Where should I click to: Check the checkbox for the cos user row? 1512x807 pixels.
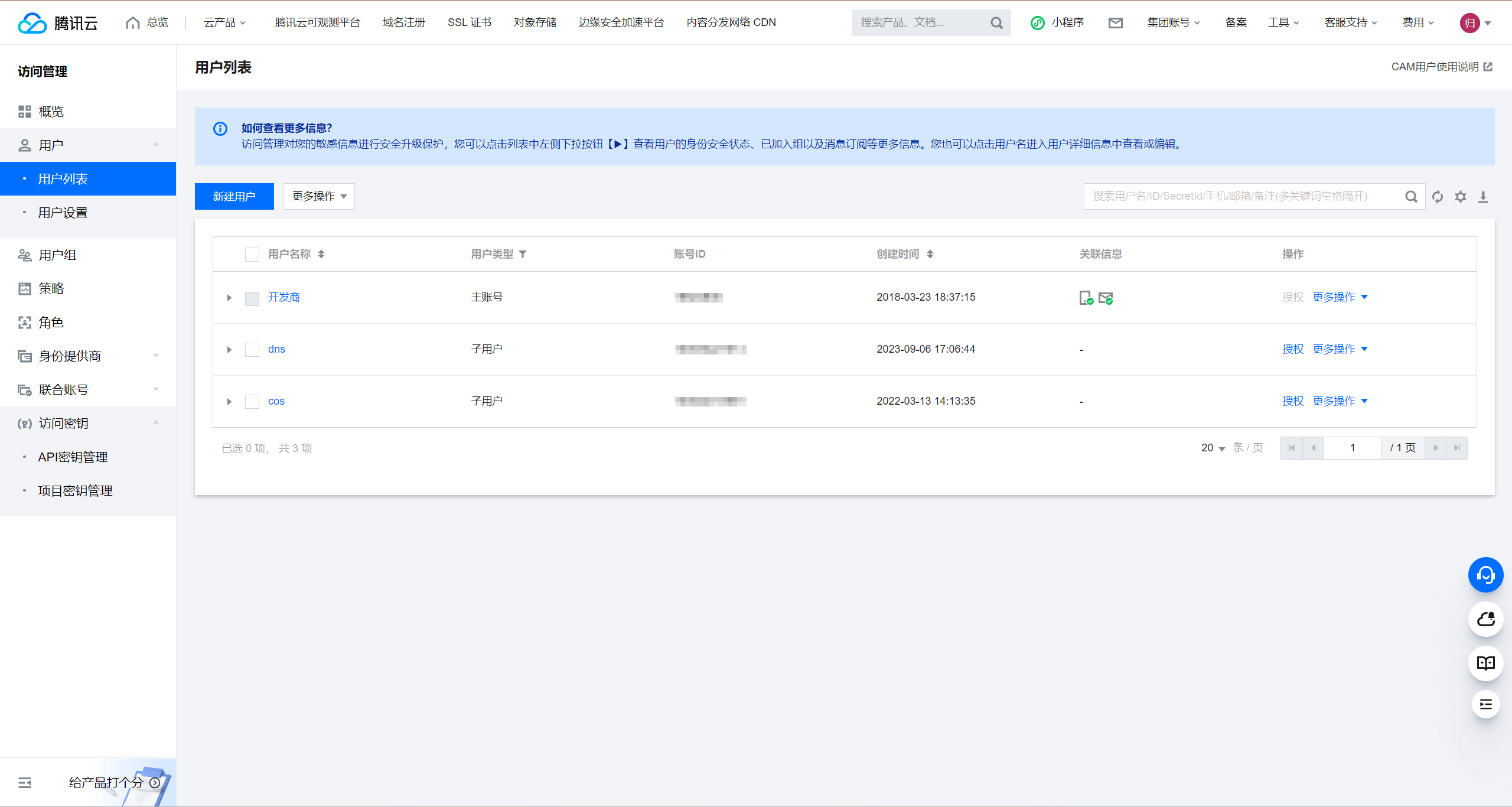[252, 401]
